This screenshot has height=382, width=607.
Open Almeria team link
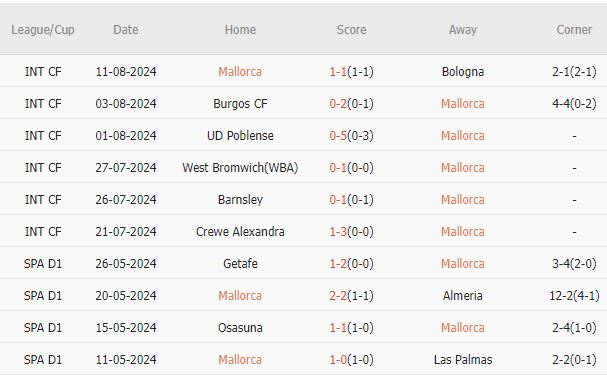point(463,296)
